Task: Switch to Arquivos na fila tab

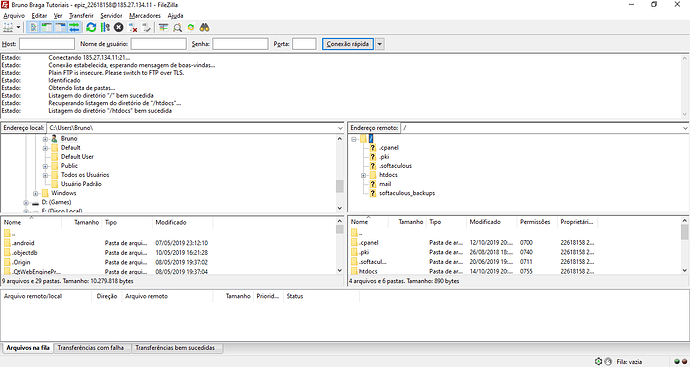Action: pyautogui.click(x=27, y=348)
